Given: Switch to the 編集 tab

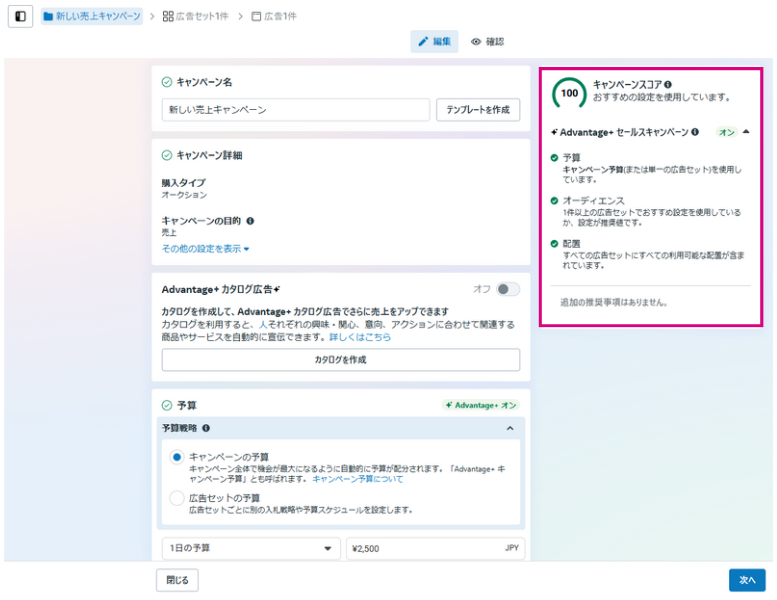Looking at the screenshot, I should pyautogui.click(x=434, y=42).
